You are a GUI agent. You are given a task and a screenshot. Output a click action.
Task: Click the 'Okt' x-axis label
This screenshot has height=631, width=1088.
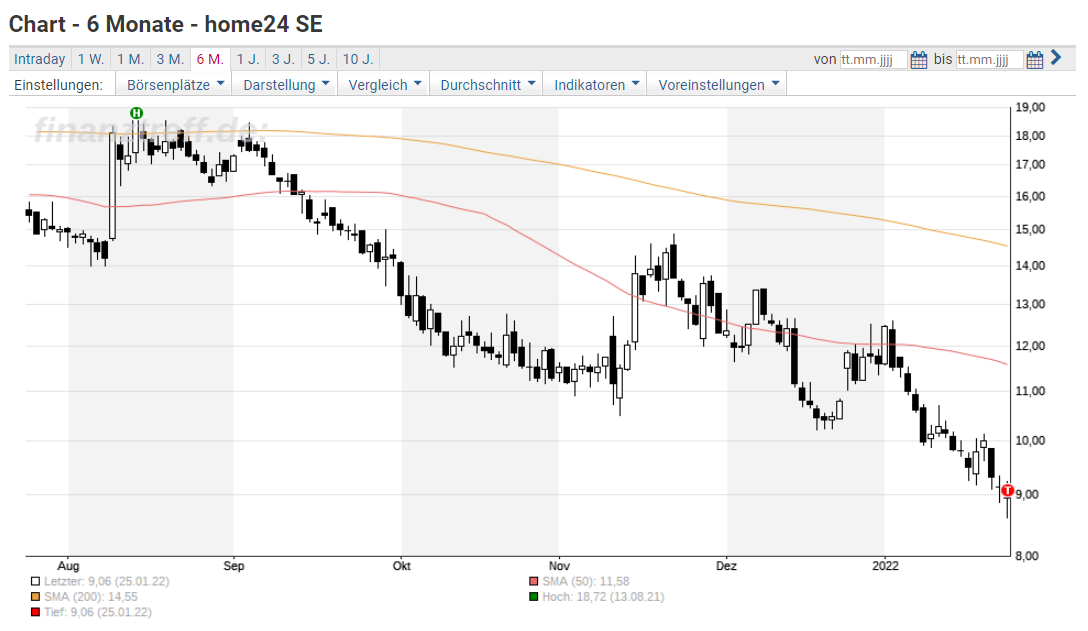tap(402, 566)
